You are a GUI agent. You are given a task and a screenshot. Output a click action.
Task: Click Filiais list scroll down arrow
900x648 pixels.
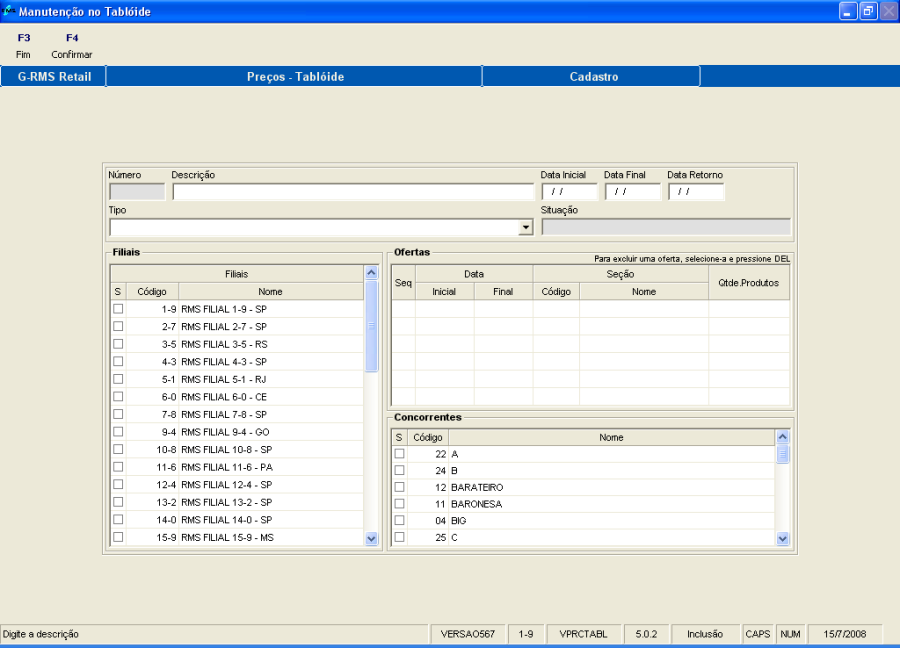pos(371,538)
